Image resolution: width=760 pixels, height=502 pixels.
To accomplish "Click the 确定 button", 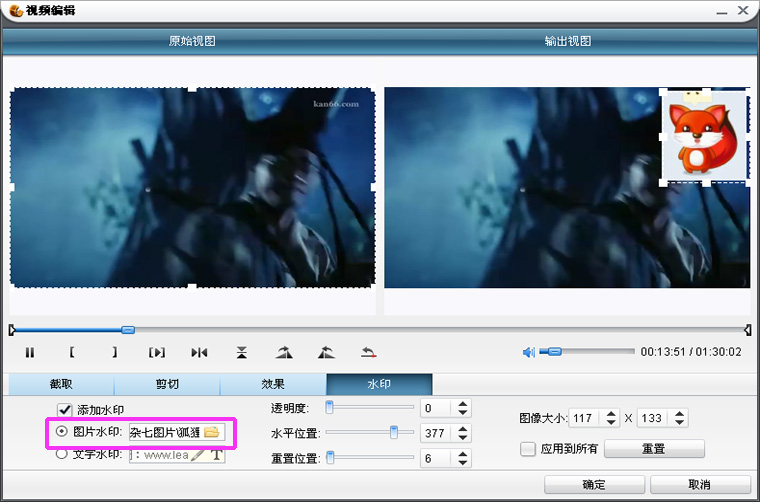I will (x=594, y=485).
